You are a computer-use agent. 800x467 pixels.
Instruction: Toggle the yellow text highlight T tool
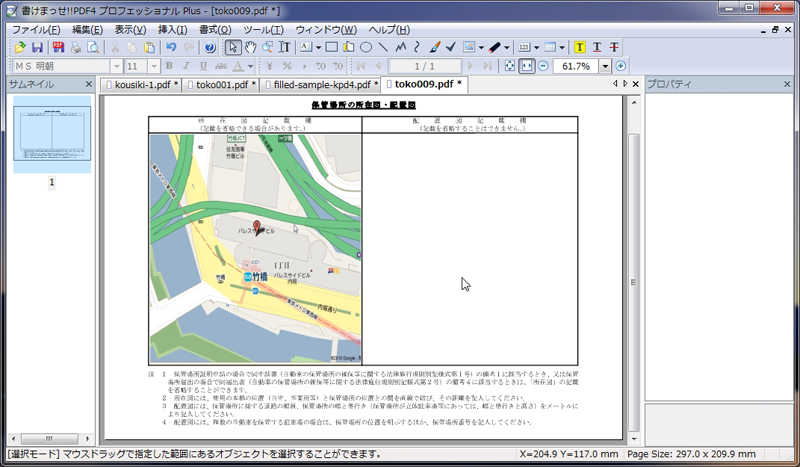(580, 47)
